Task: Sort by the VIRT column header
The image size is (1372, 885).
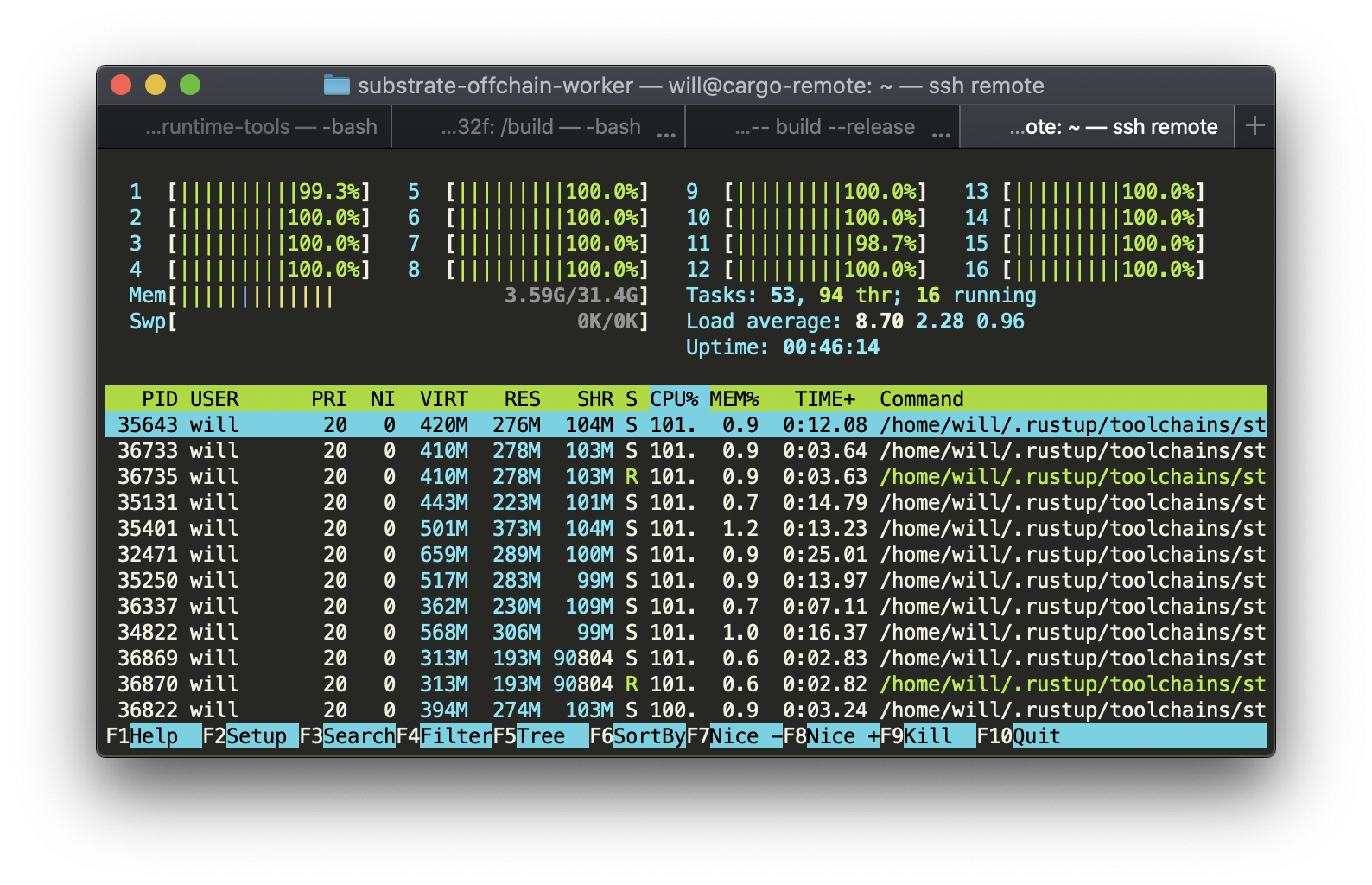Action: (444, 399)
